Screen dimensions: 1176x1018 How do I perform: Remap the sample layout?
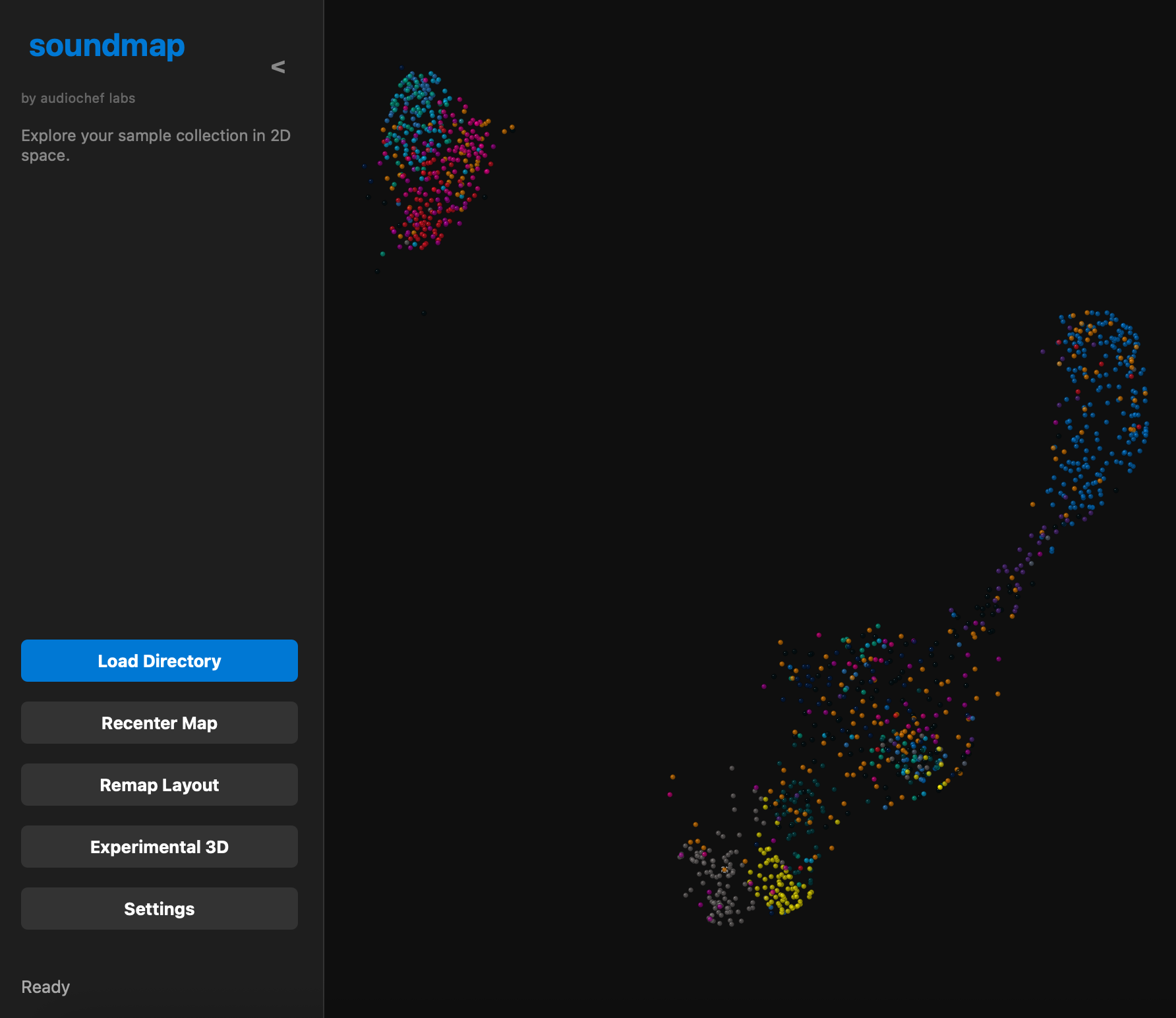coord(159,785)
